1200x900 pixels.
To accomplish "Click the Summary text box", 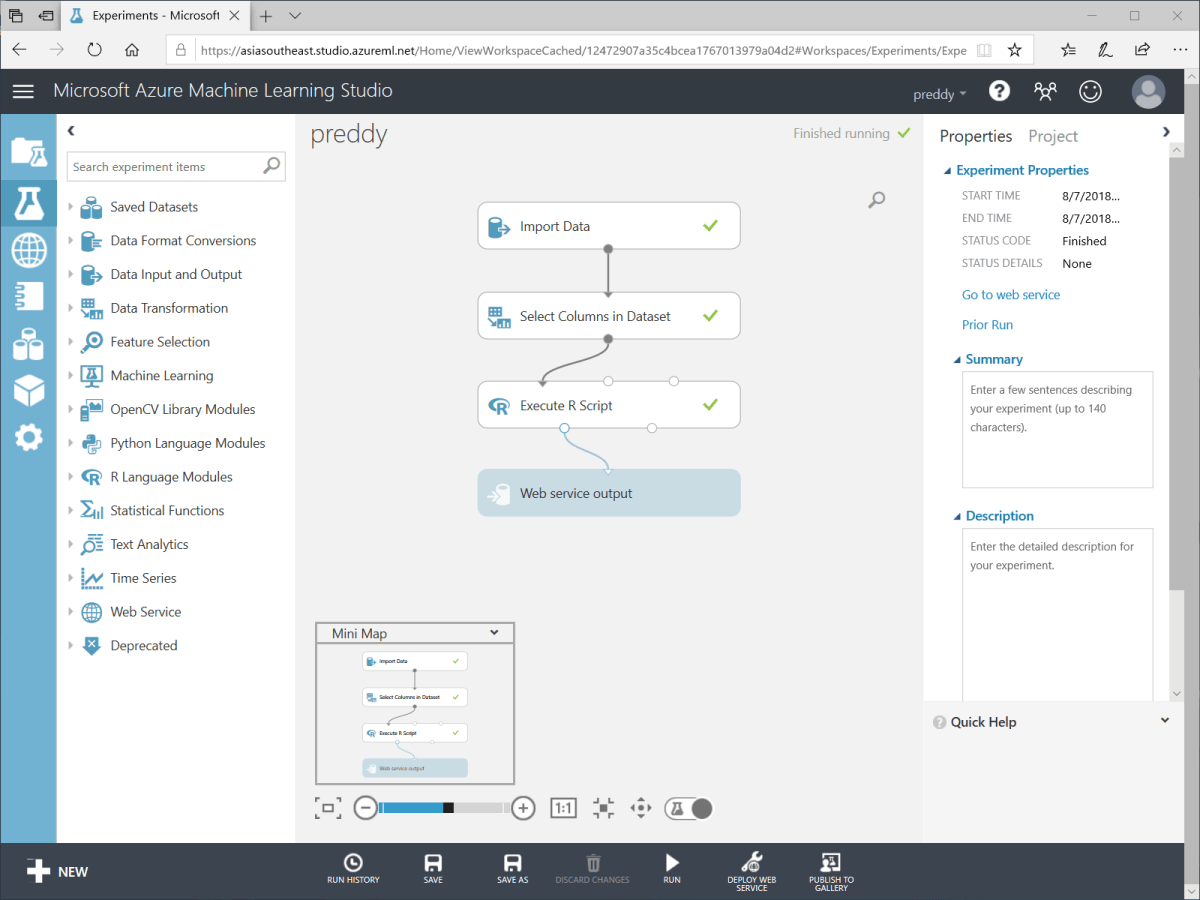I will pyautogui.click(x=1057, y=430).
